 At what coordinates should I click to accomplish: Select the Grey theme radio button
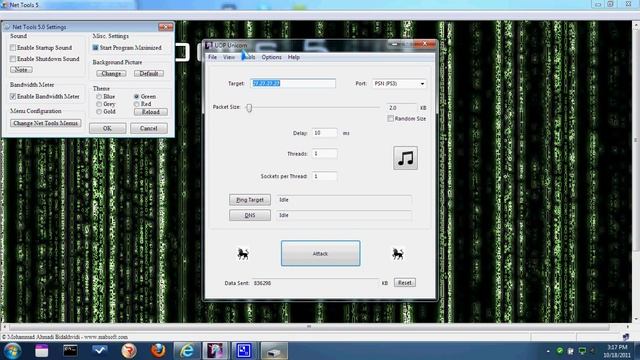point(99,104)
